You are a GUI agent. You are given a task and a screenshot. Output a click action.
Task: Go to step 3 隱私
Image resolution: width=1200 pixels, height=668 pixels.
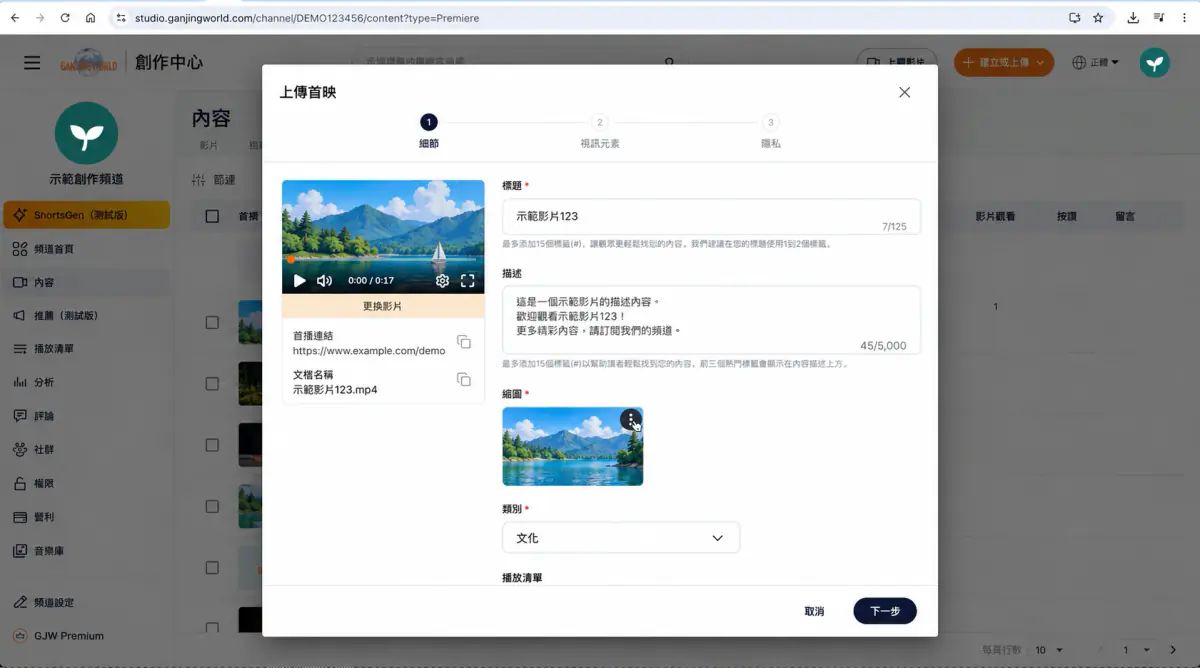770,131
